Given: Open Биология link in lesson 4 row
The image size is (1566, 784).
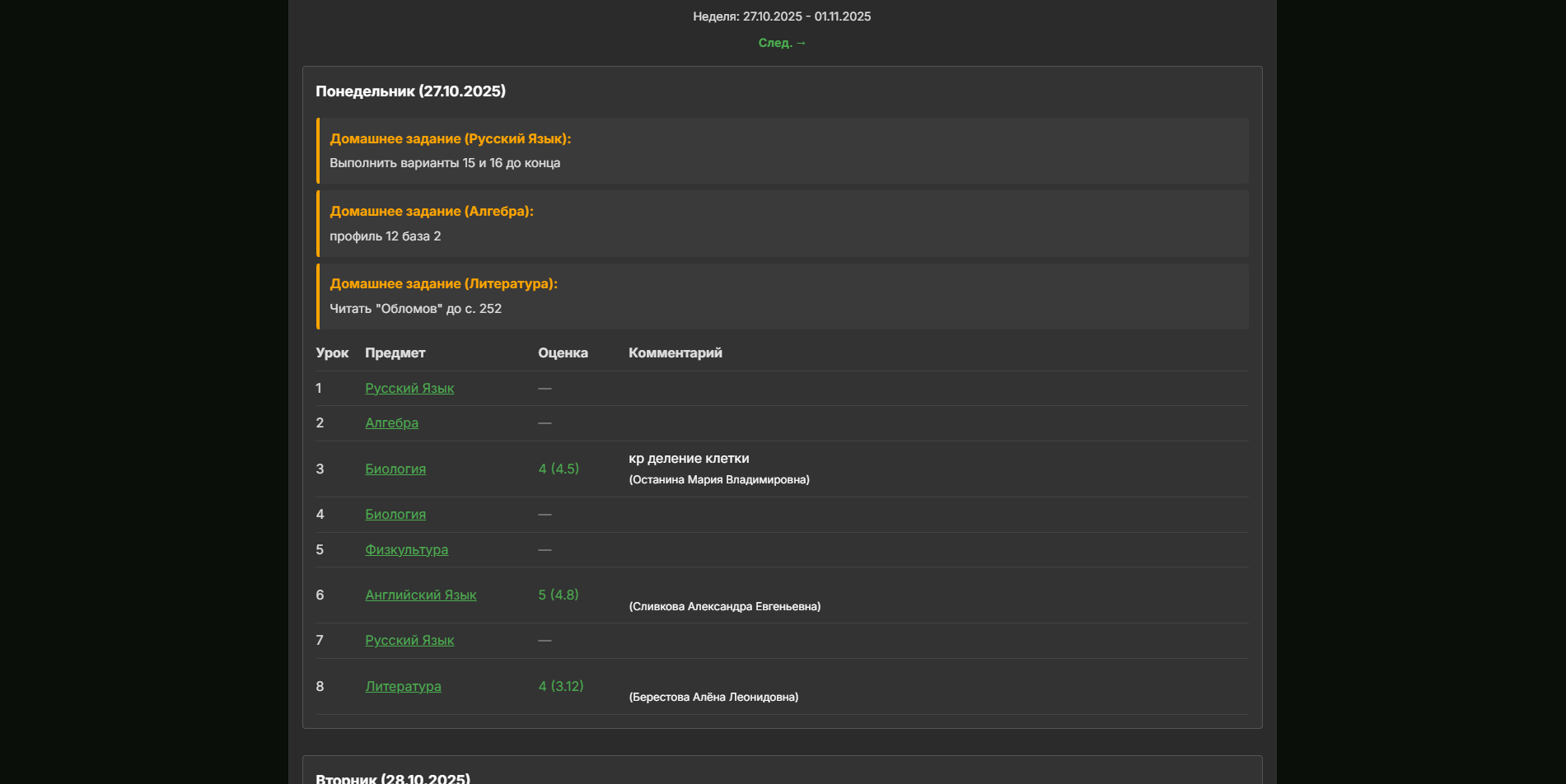Looking at the screenshot, I should (395, 514).
